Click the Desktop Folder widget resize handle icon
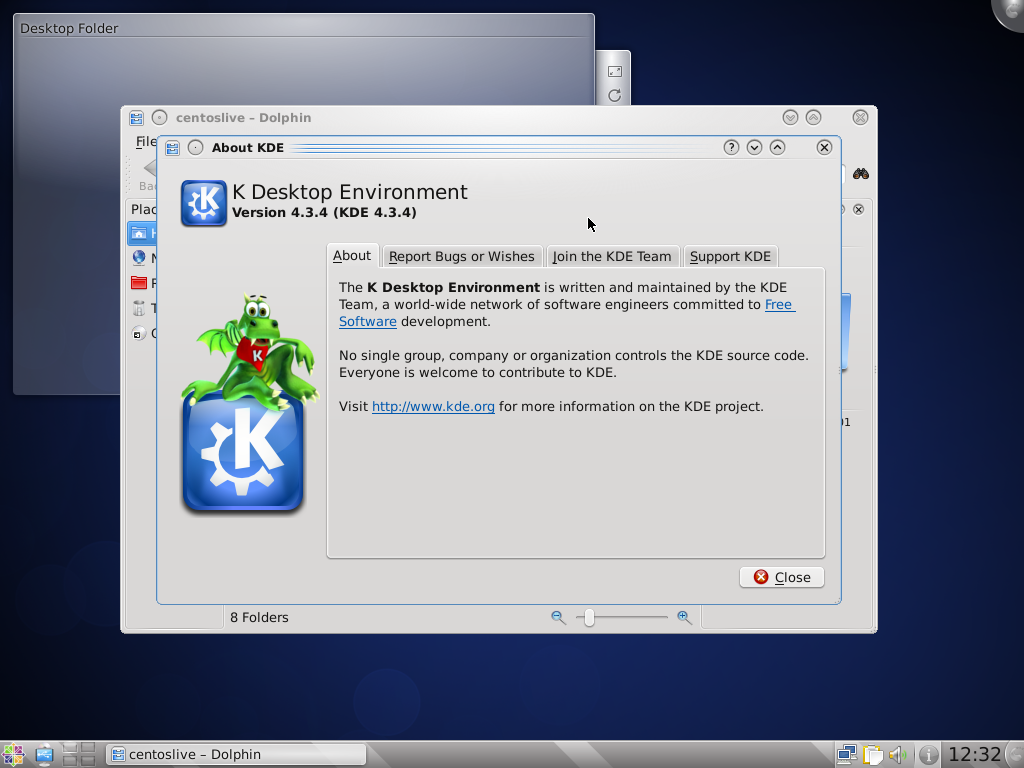Viewport: 1024px width, 768px height. coord(615,72)
